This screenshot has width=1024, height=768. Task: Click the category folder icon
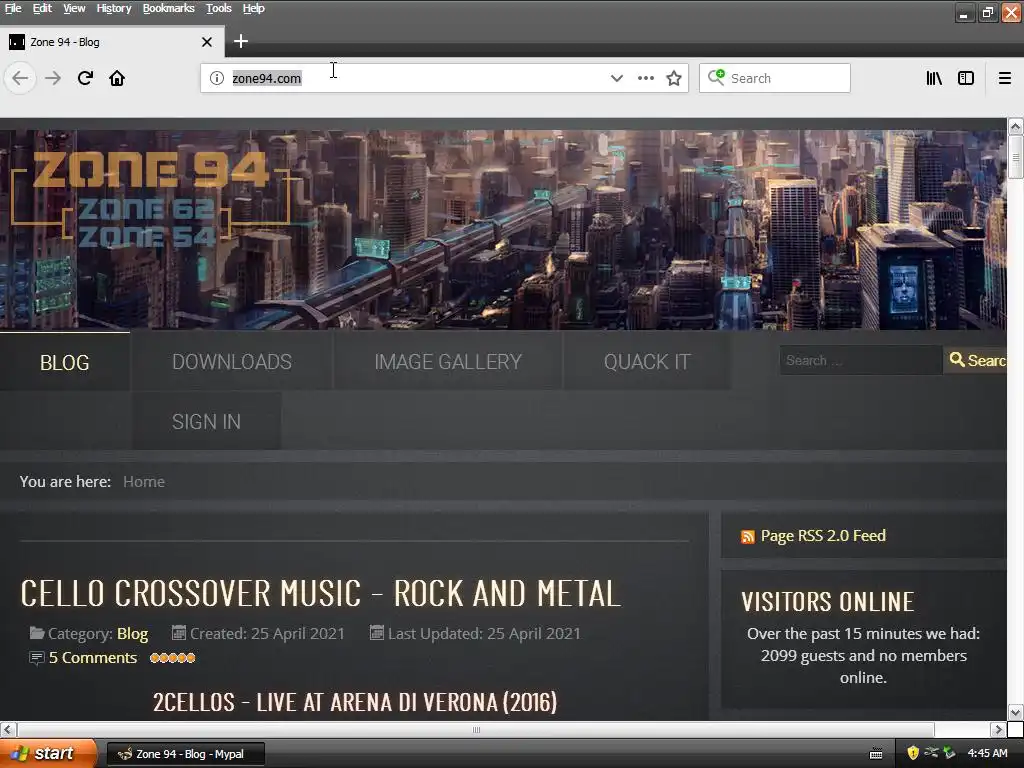coord(37,633)
